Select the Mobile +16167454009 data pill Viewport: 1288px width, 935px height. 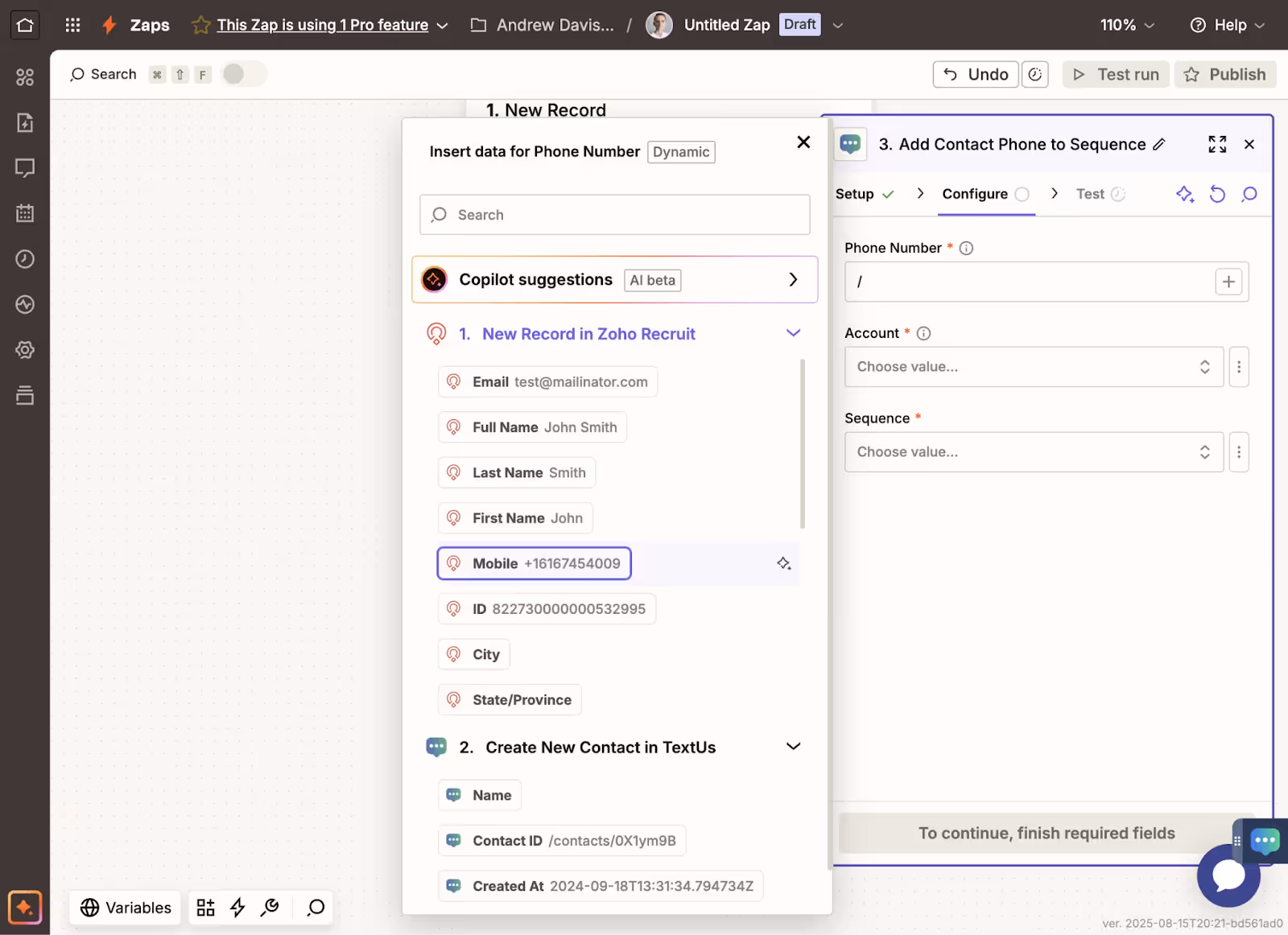535,563
